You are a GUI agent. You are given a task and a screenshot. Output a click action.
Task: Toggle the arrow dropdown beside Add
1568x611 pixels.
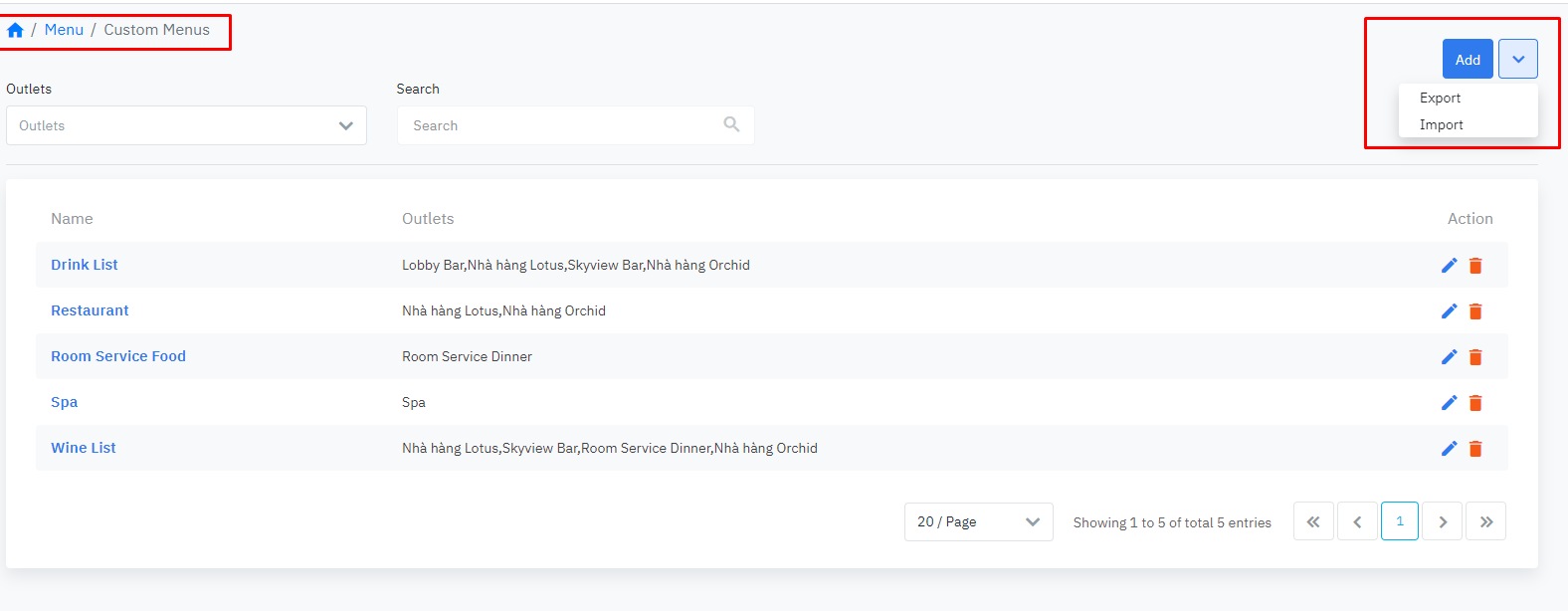coord(1517,59)
